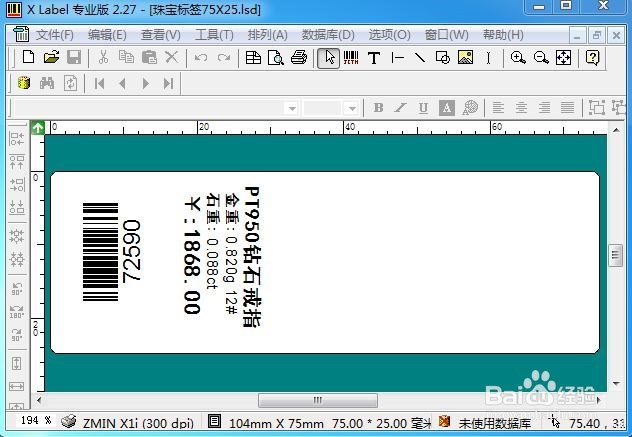Align text center
Screen dimensions: 632x437
coord(521,108)
